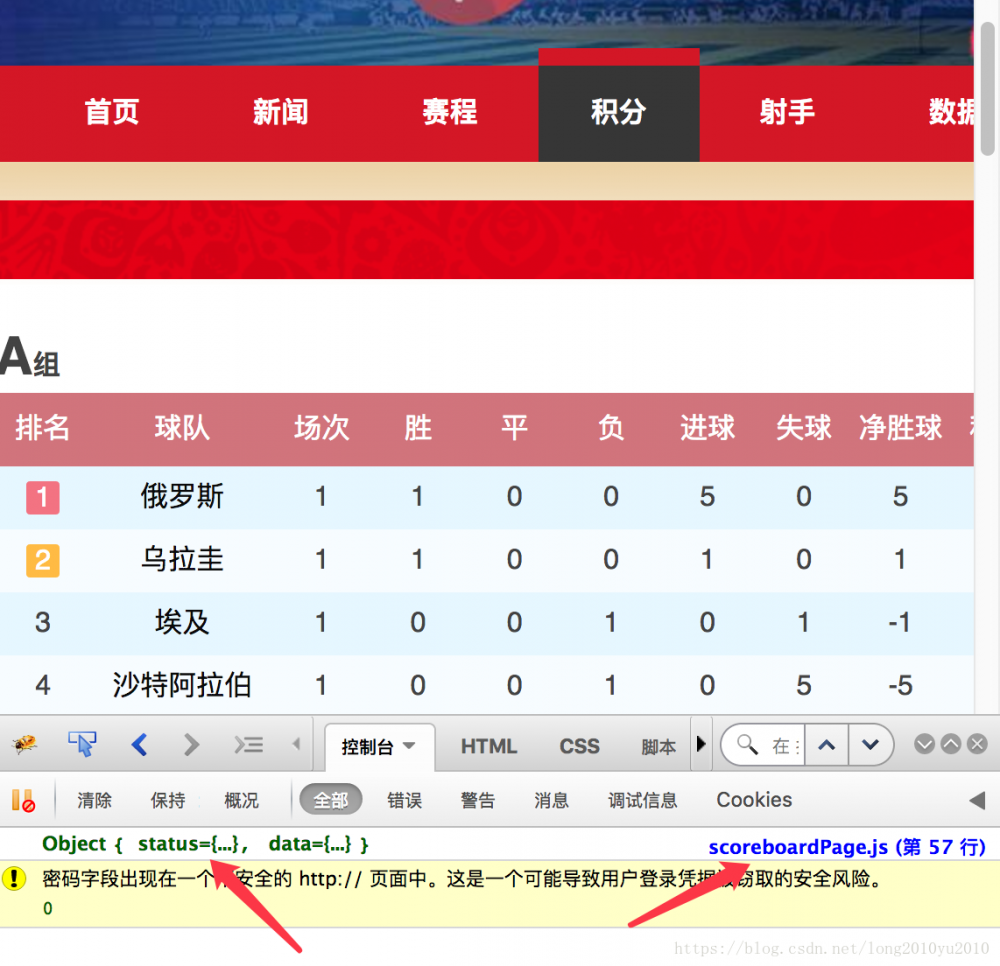This screenshot has height=966, width=1000.
Task: Click the 俄罗斯 team name
Action: [x=182, y=497]
